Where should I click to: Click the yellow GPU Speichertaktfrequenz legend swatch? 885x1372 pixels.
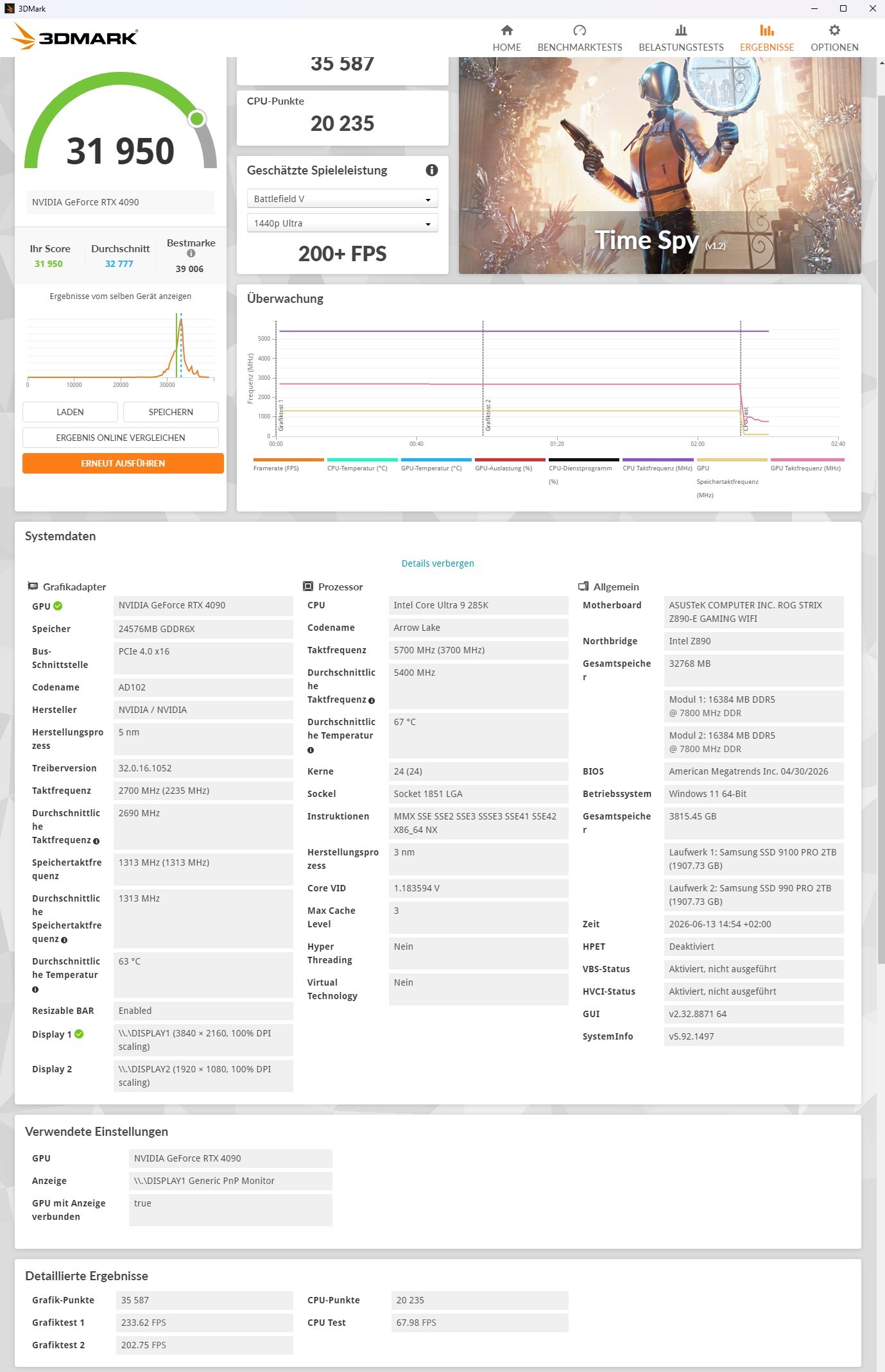[732, 459]
